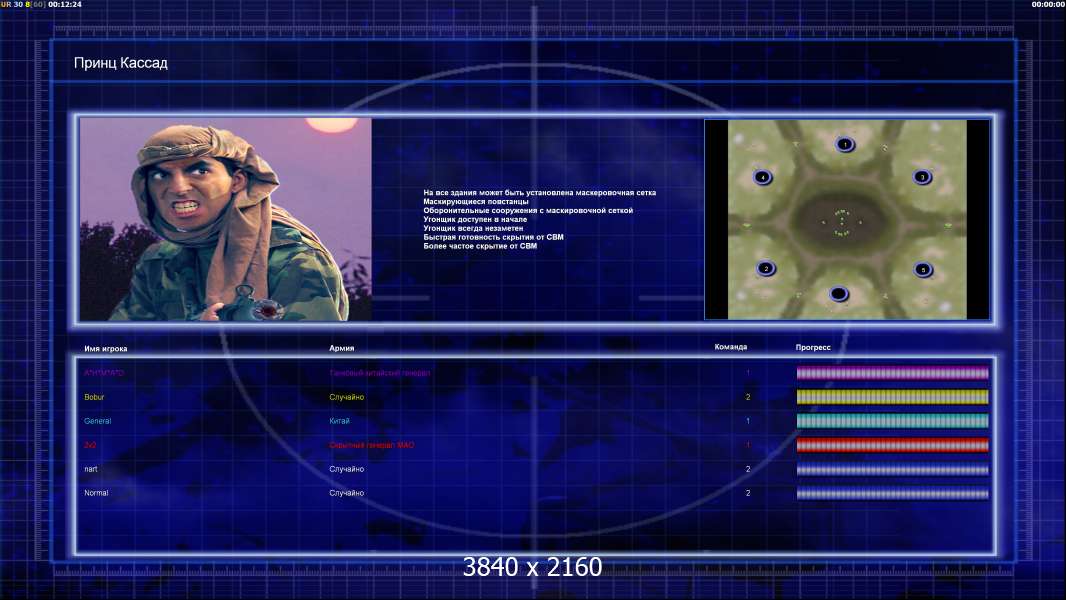The height and width of the screenshot is (600, 1066).
Task: Click 'Случайно' army in Bobur's row
Action: (x=347, y=397)
